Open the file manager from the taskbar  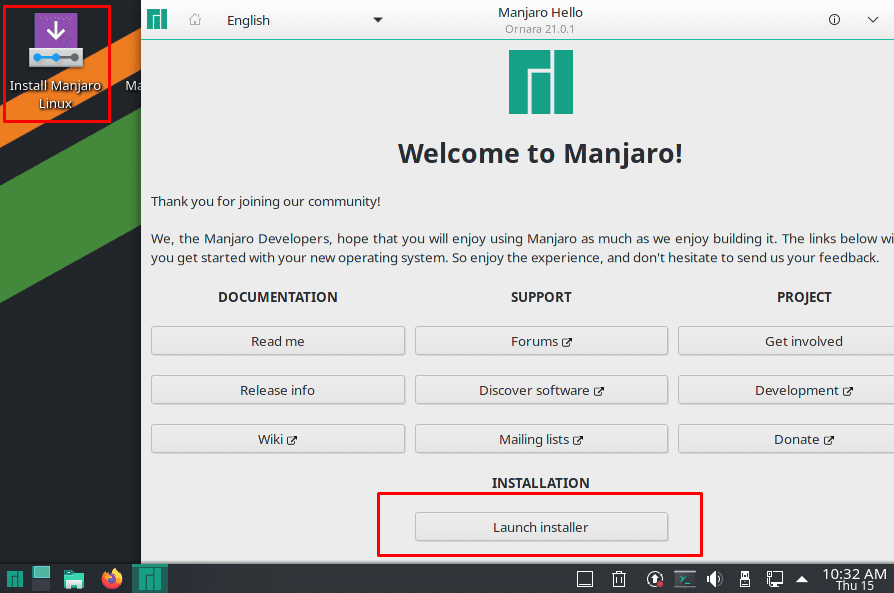73,578
